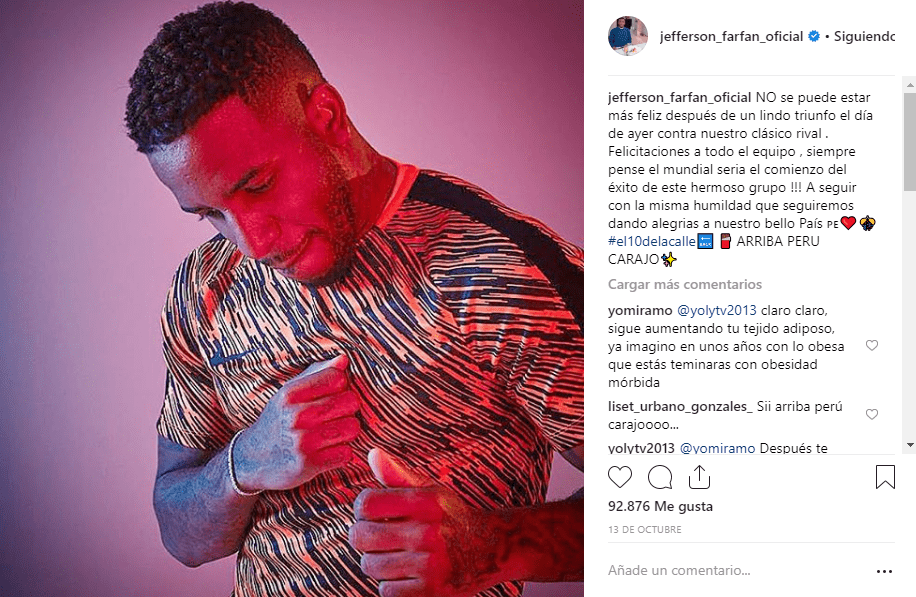
Task: Open the three-dot more options menu
Action: pyautogui.click(x=884, y=571)
